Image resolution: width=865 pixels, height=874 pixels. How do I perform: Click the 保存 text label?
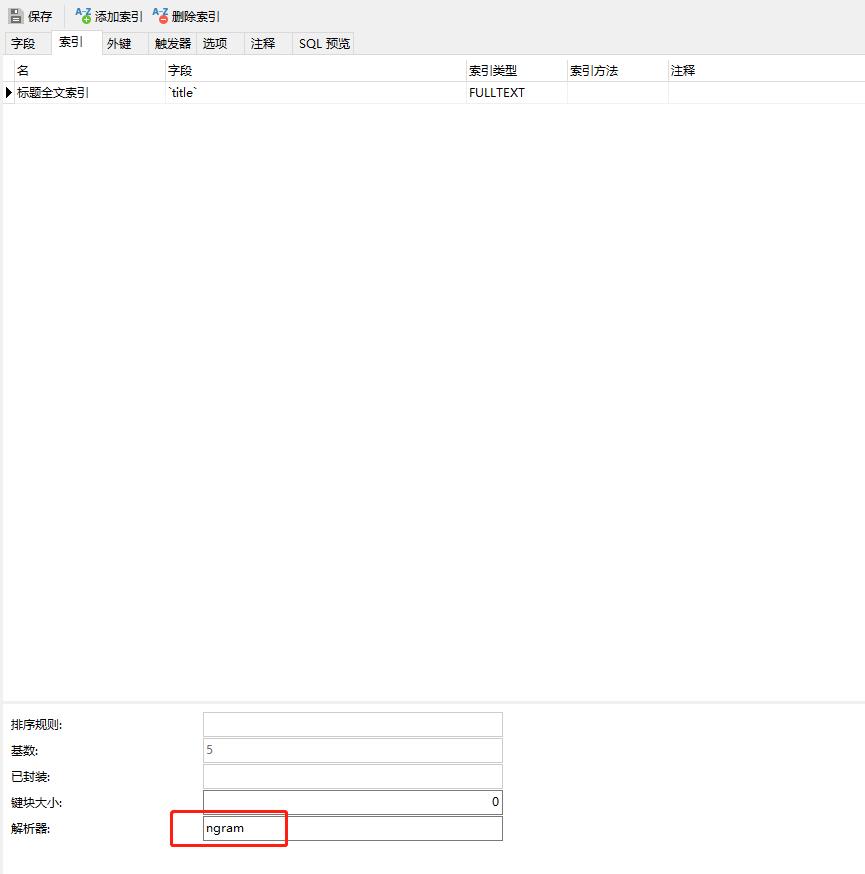click(x=40, y=17)
